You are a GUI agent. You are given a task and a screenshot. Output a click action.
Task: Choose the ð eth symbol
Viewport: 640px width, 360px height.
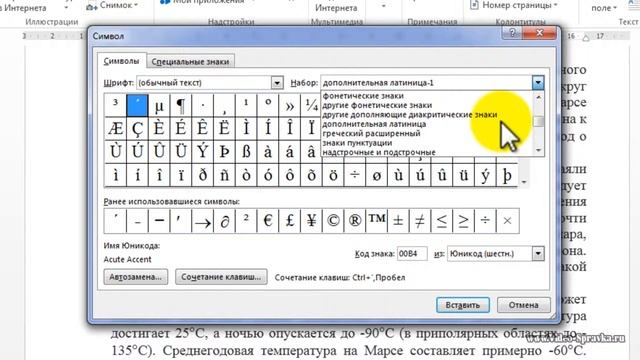tap(202, 176)
